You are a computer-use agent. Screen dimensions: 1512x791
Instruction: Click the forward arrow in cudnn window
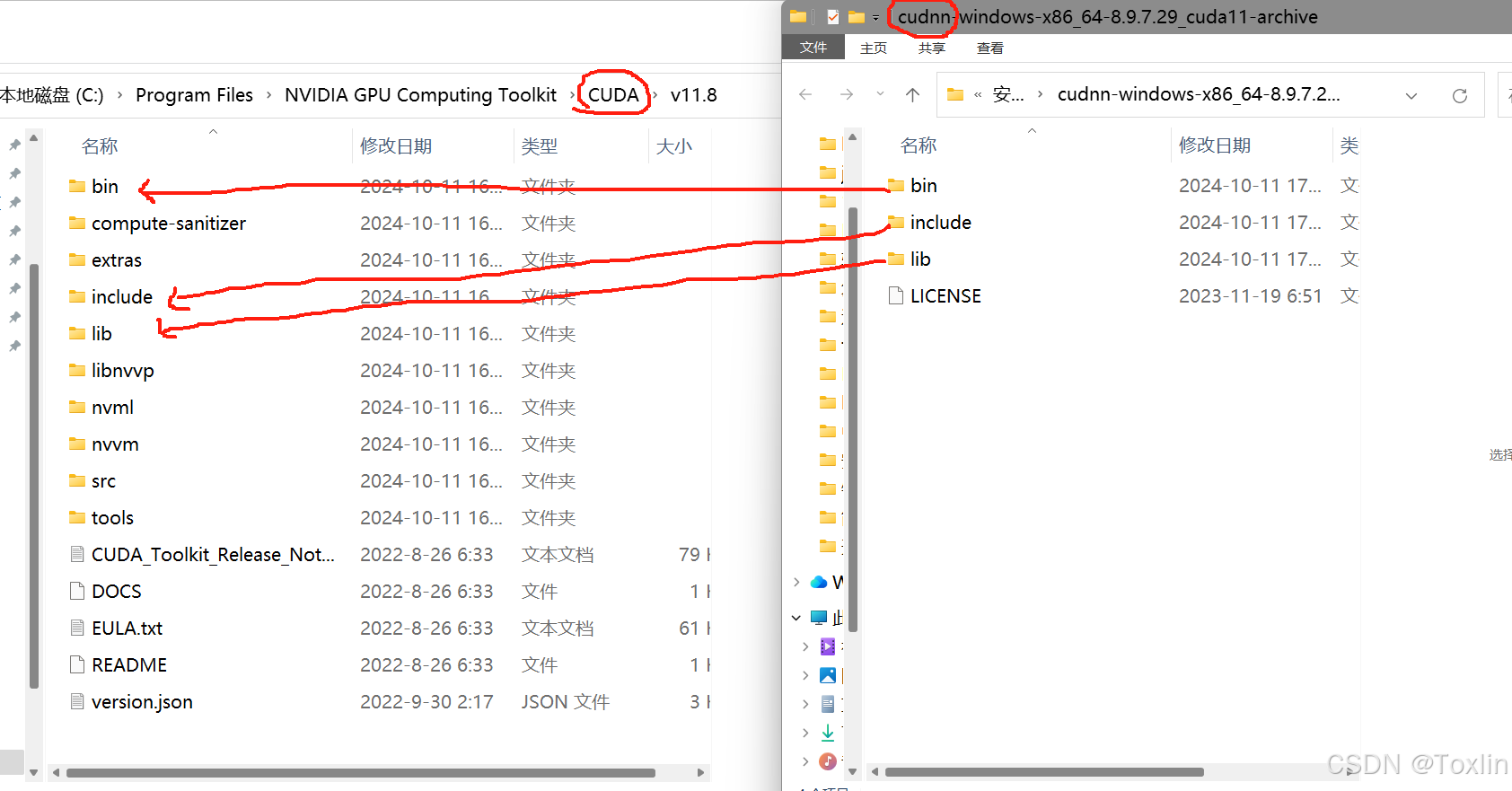[846, 94]
